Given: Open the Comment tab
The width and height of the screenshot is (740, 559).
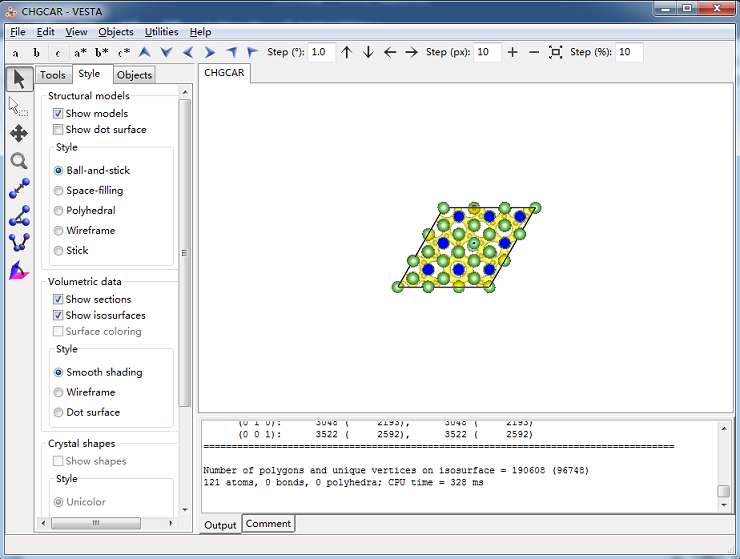Looking at the screenshot, I should (x=268, y=524).
